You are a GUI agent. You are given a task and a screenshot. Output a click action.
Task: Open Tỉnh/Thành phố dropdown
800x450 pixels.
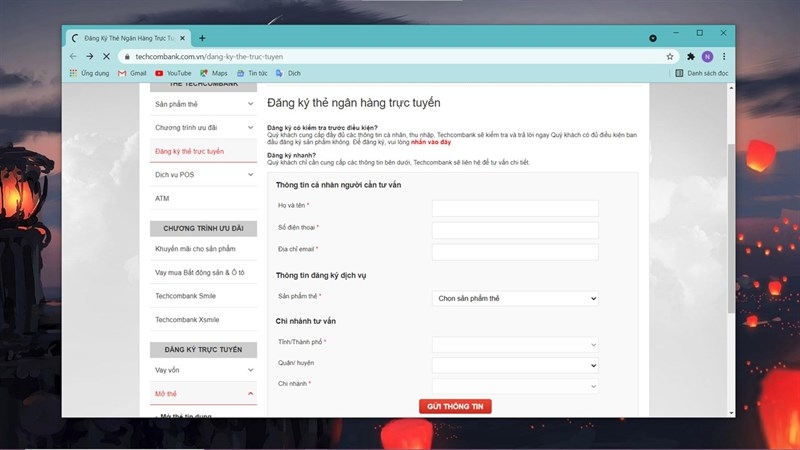pos(515,344)
